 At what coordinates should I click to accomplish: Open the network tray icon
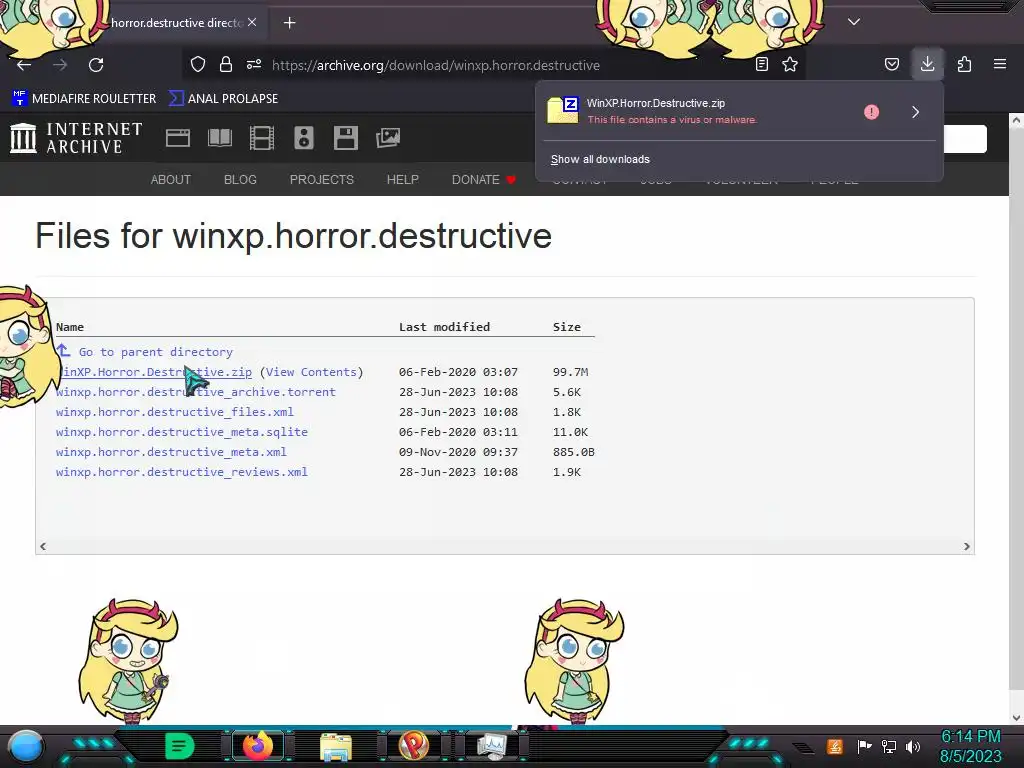tap(888, 746)
